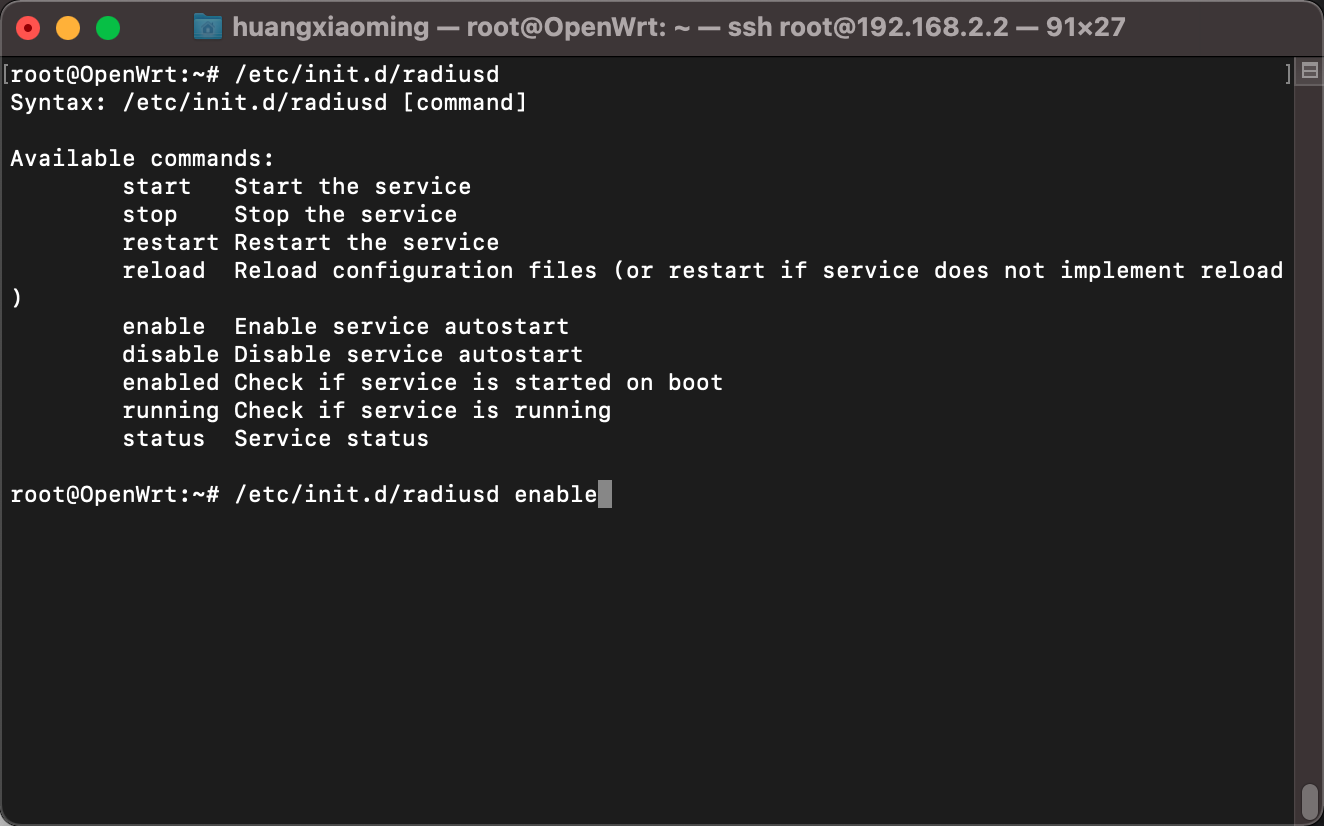Click the 'reload' command in the list
This screenshot has height=826, width=1324.
(163, 270)
